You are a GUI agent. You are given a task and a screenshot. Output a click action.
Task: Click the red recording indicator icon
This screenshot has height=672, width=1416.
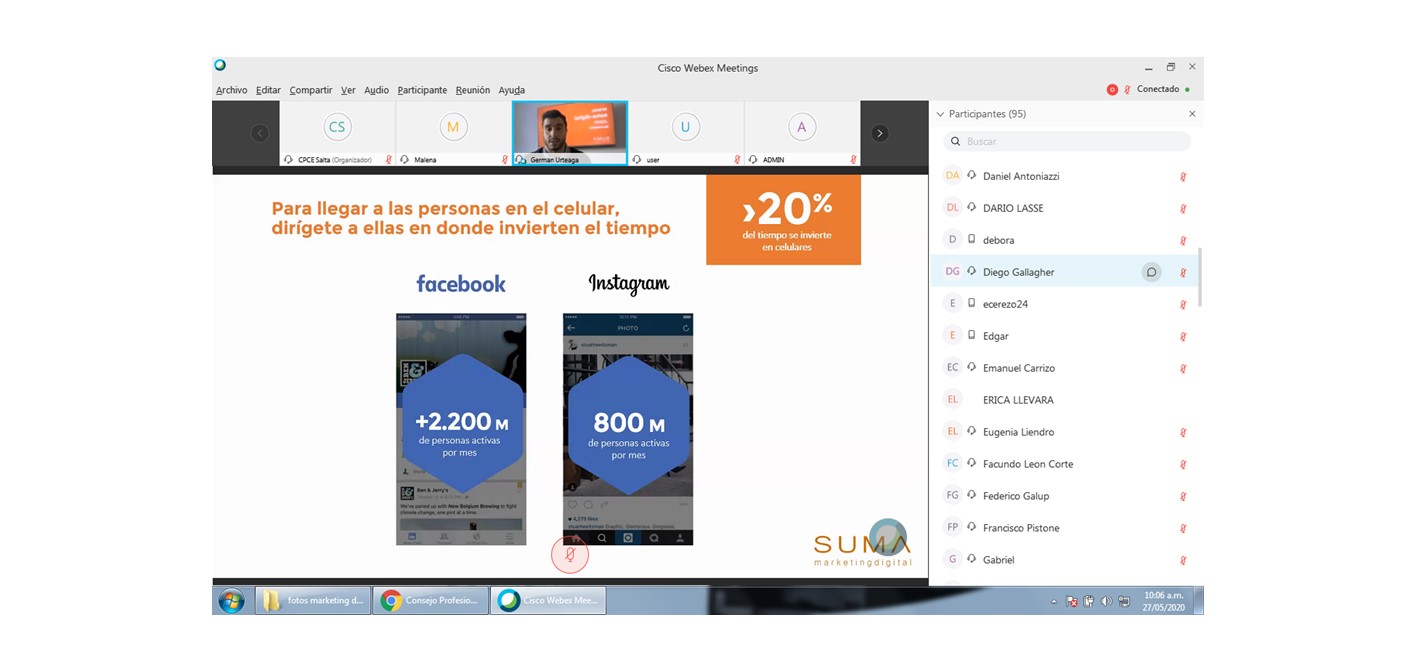click(x=1112, y=90)
